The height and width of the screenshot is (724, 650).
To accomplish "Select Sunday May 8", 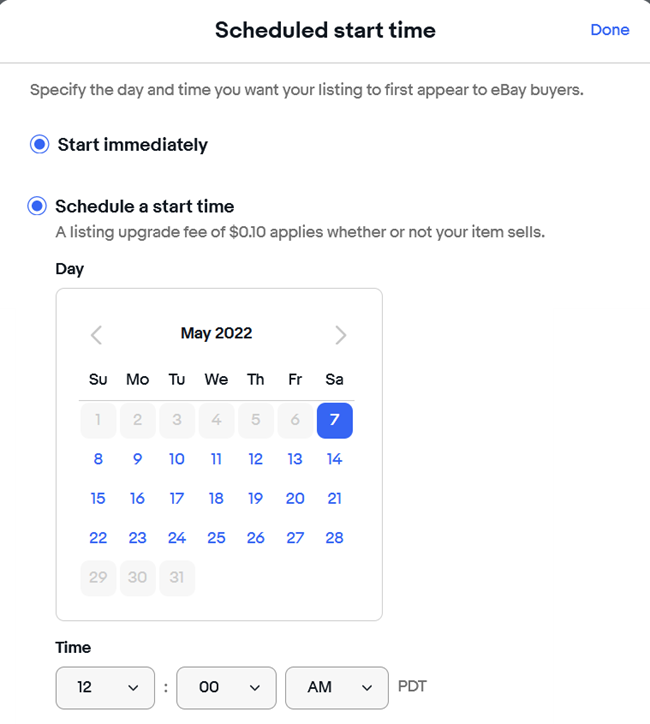I will (x=98, y=459).
